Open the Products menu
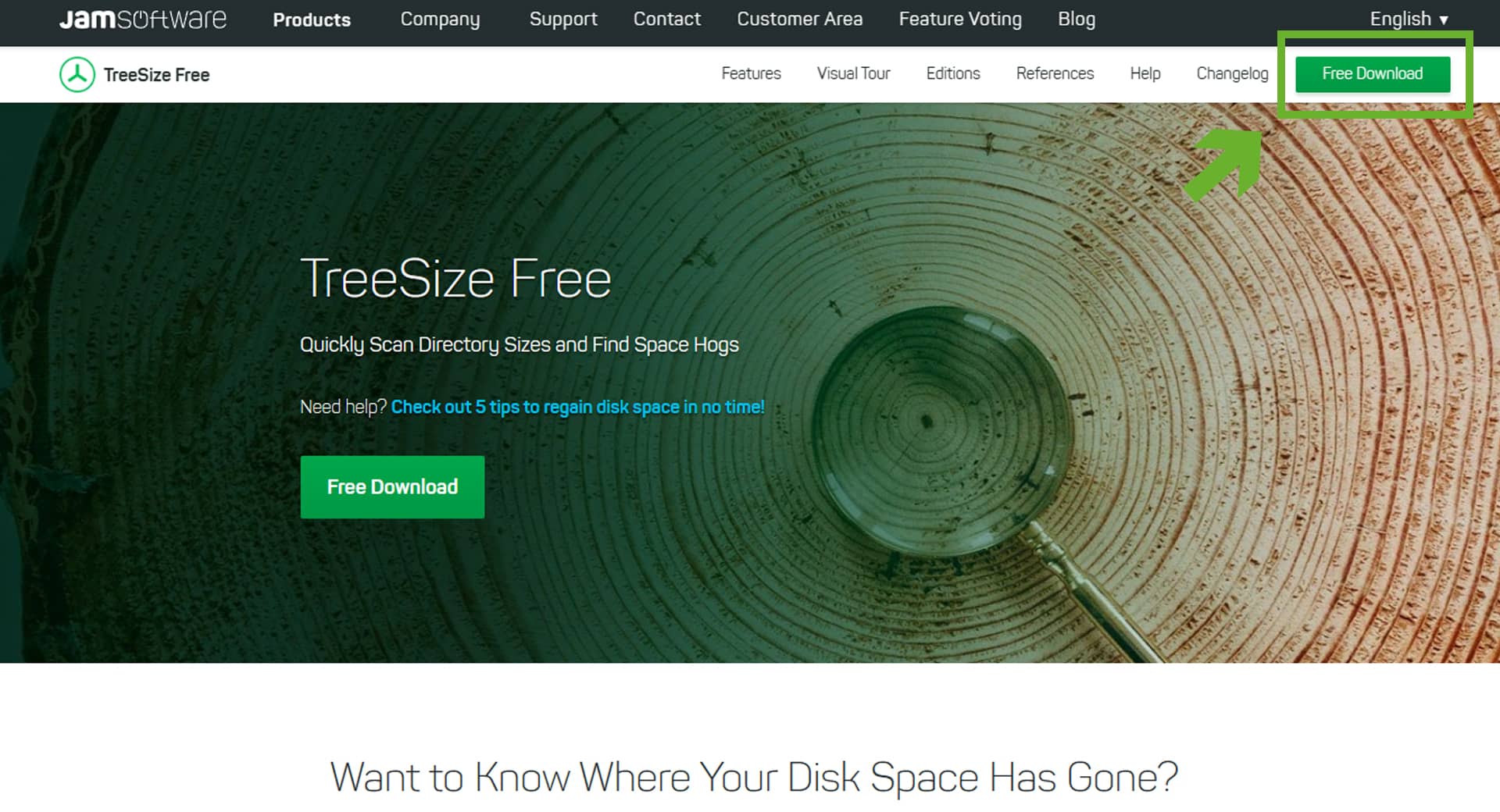Image resolution: width=1500 pixels, height=812 pixels. click(312, 20)
